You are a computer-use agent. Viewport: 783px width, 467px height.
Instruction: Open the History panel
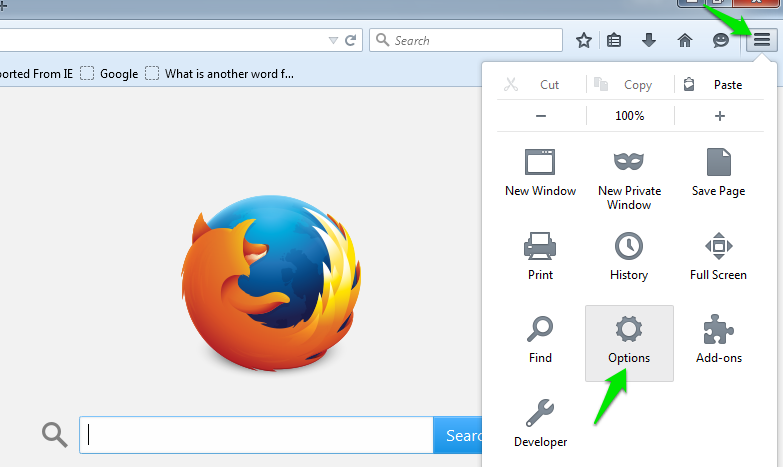pos(629,256)
